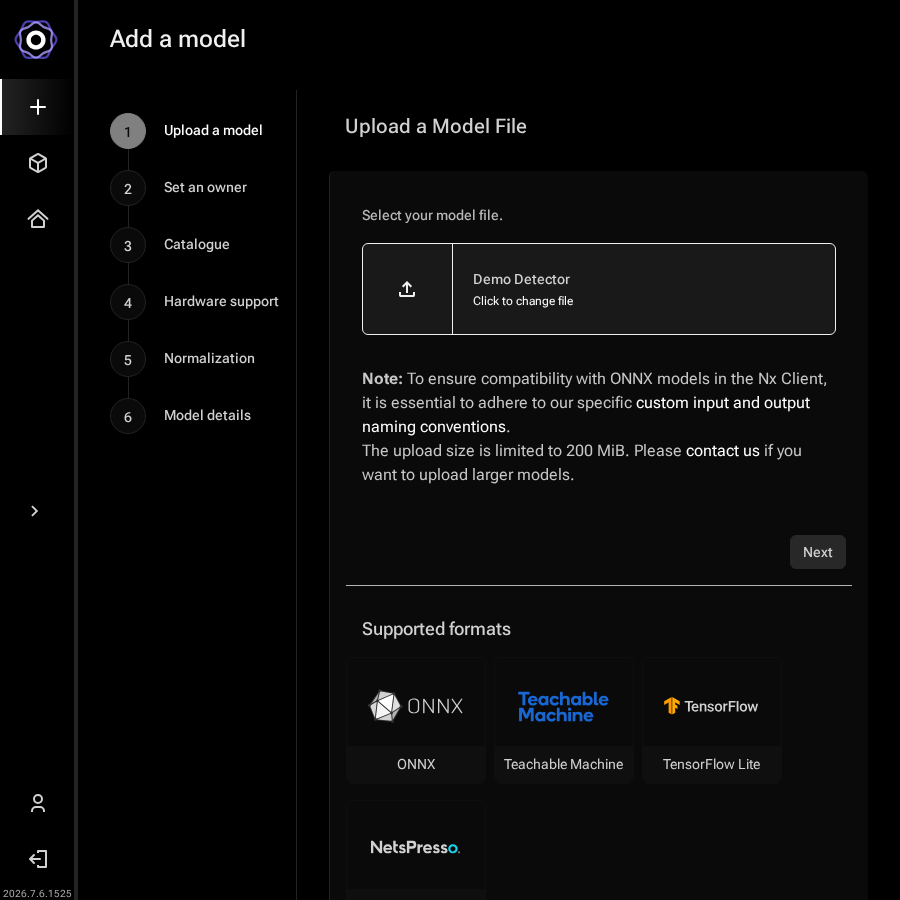Open the contact us link
900x900 pixels.
coord(723,451)
